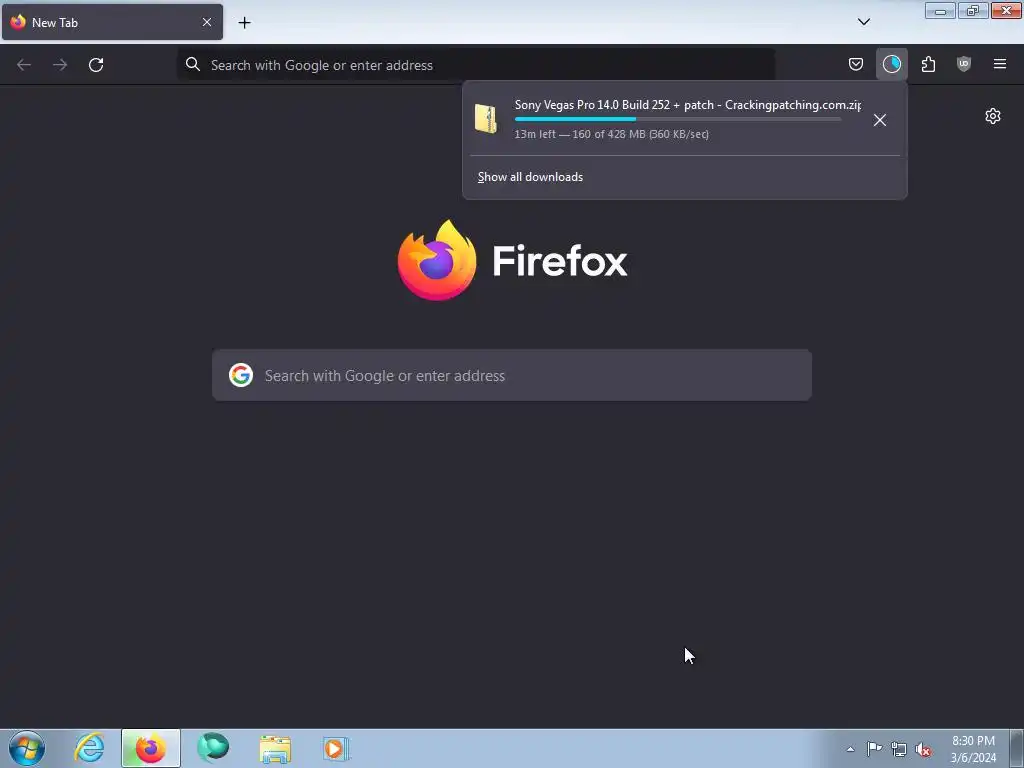Viewport: 1024px width, 768px height.
Task: Show hidden system tray icons
Action: [x=850, y=749]
